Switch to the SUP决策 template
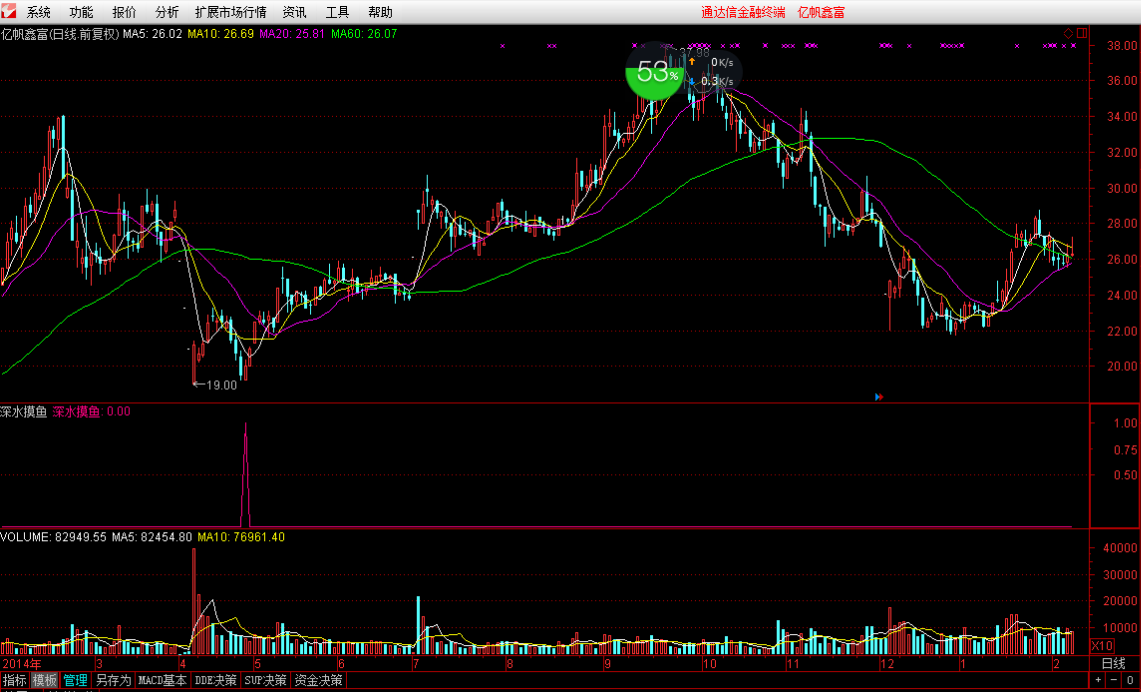Screen dimensions: 1141x692 point(266,680)
